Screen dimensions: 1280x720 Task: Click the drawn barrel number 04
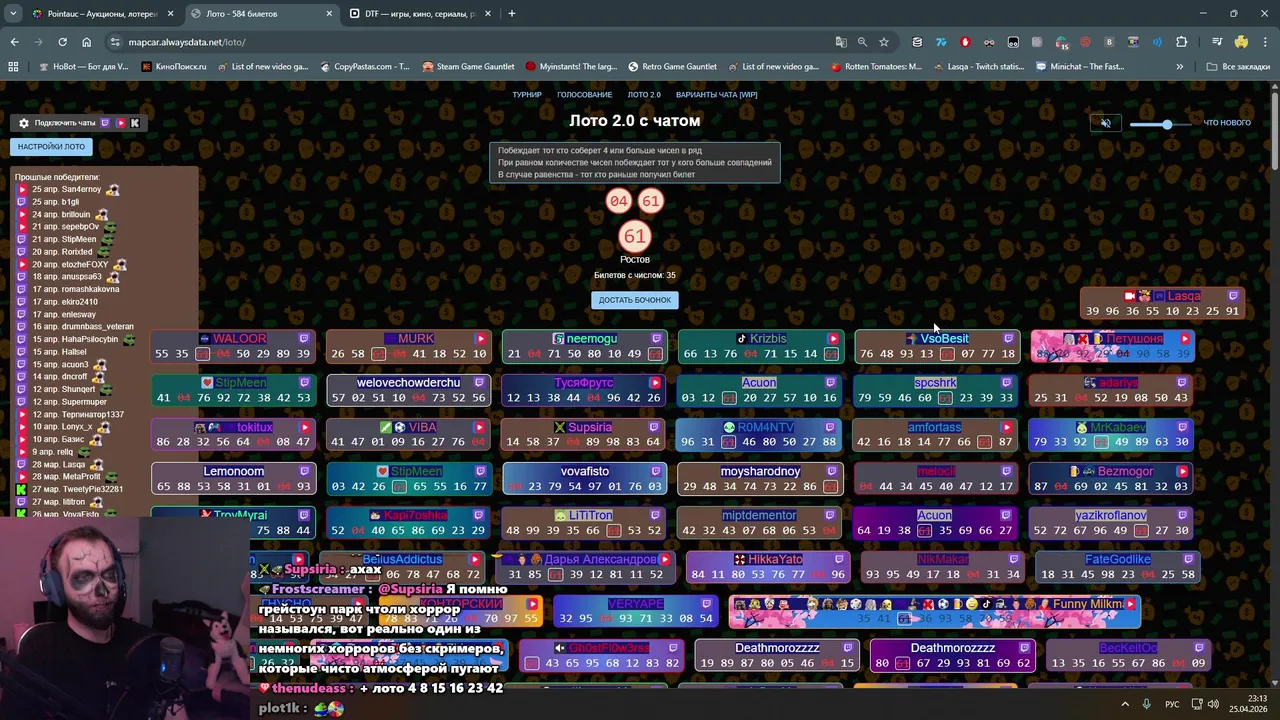(619, 201)
